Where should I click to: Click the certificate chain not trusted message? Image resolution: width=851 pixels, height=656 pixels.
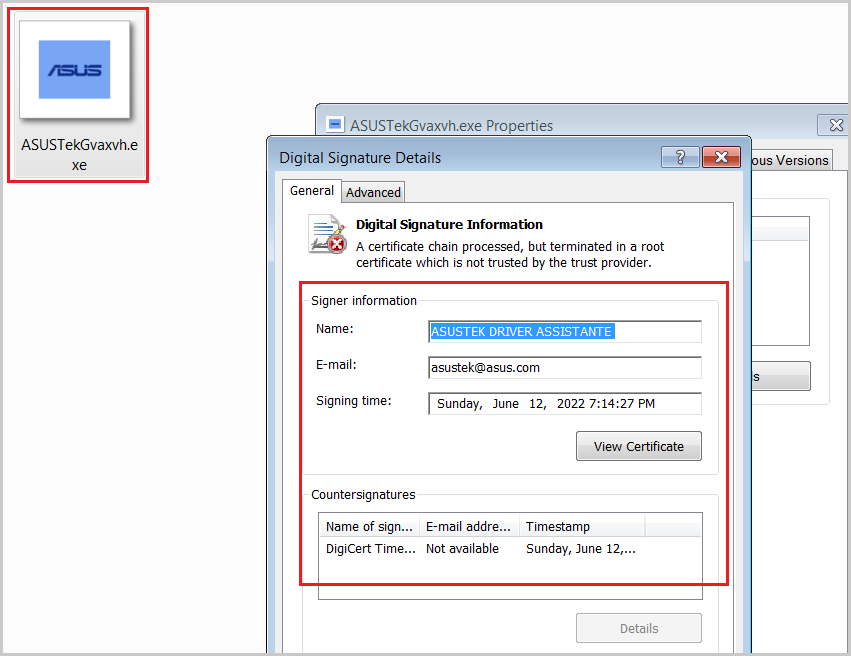[x=510, y=254]
